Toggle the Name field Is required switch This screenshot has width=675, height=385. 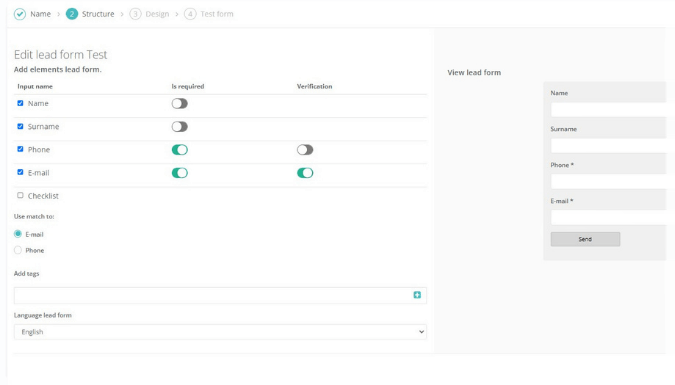tap(180, 103)
